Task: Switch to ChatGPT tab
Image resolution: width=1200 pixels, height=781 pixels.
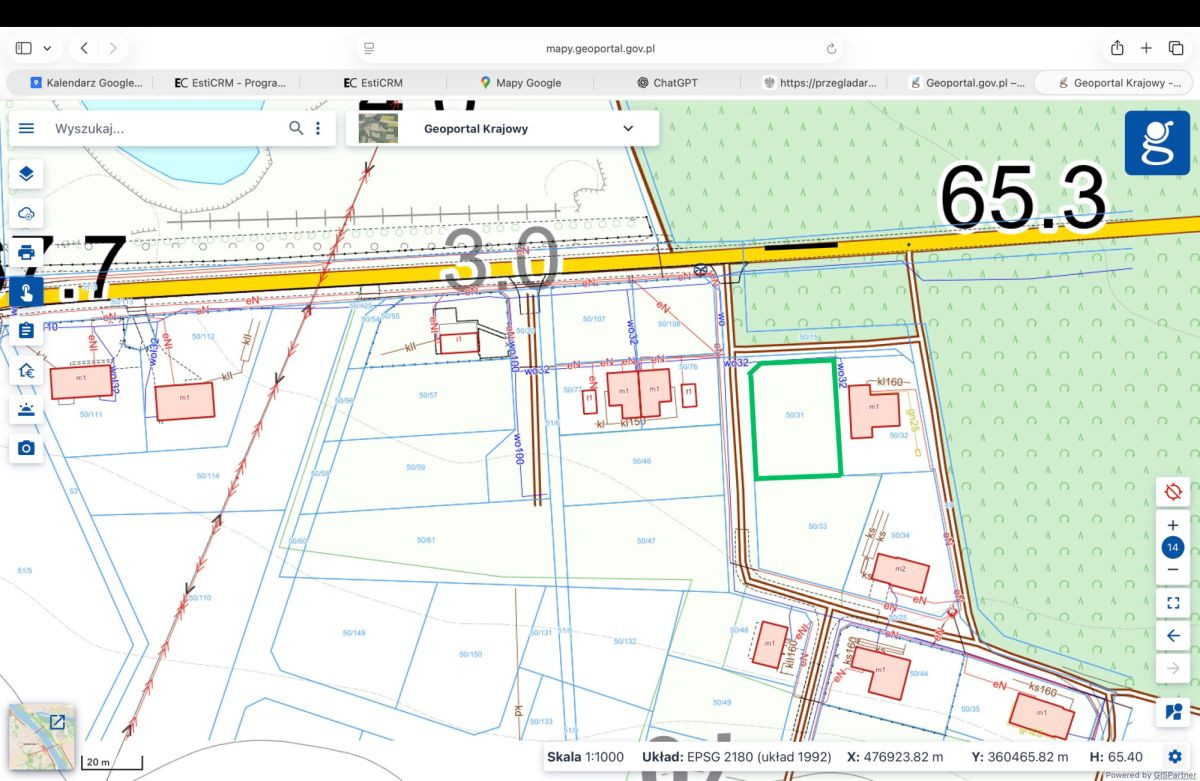Action: [x=667, y=83]
